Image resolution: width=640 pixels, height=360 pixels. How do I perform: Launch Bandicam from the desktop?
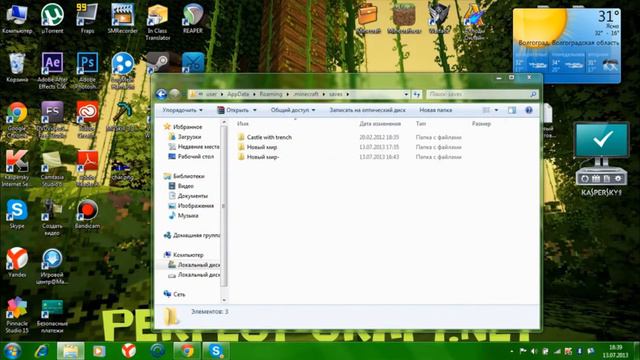tap(87, 213)
